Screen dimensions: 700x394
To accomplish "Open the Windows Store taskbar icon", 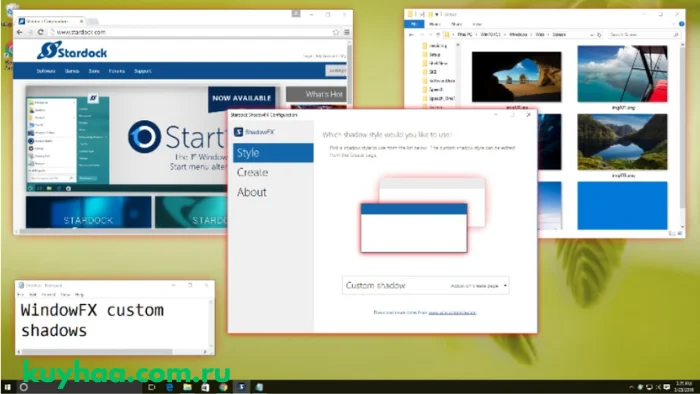I will (x=205, y=387).
